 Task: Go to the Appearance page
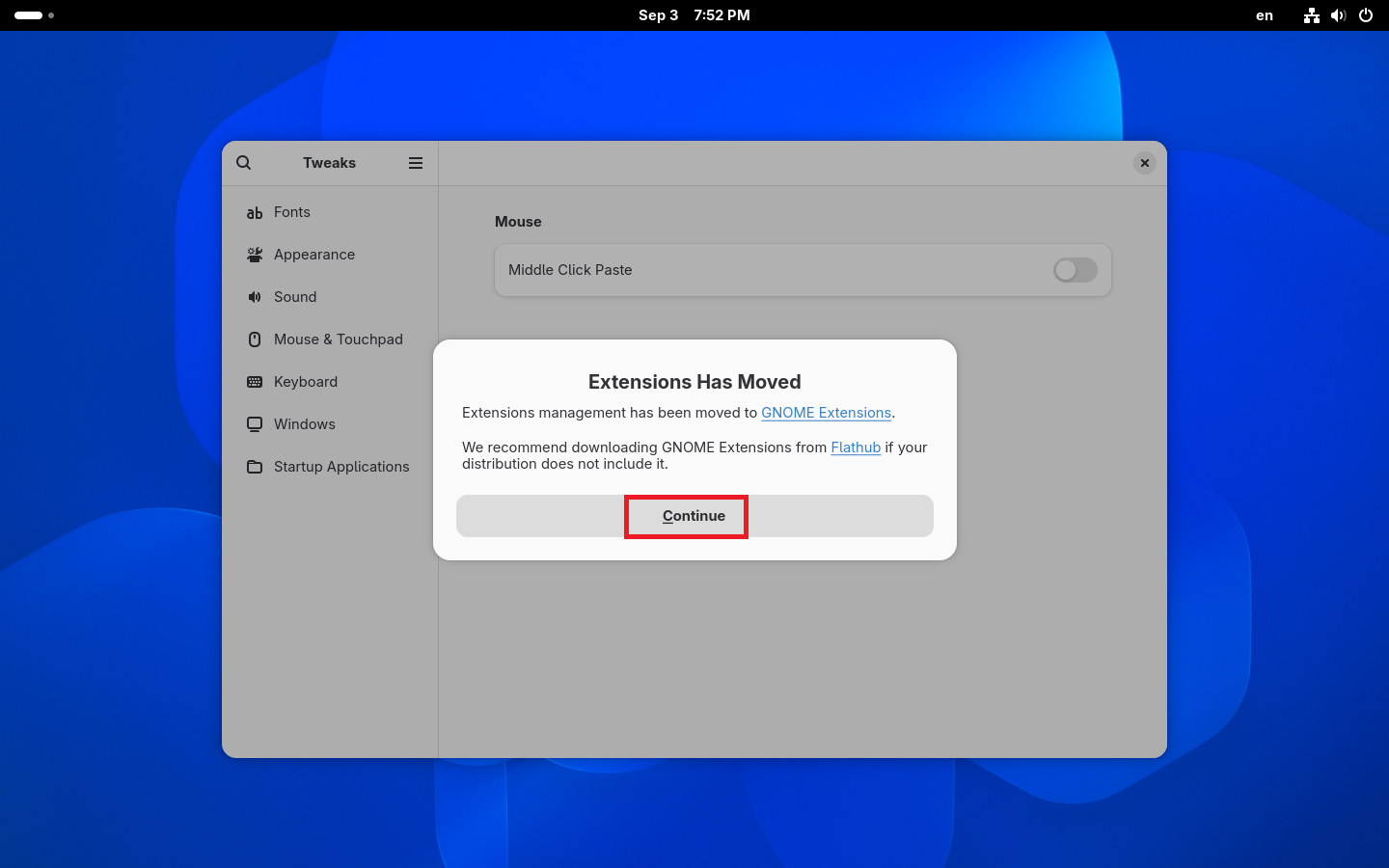coord(330,255)
